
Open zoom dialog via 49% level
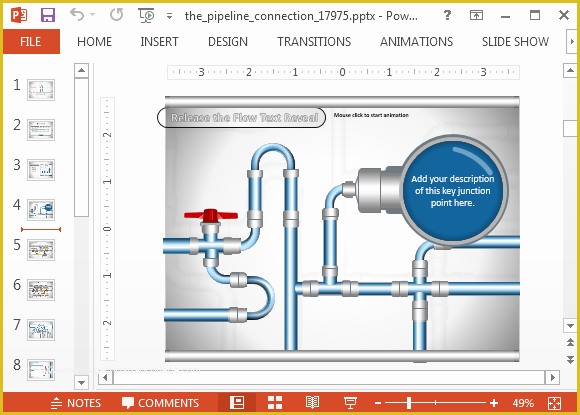[x=523, y=403]
